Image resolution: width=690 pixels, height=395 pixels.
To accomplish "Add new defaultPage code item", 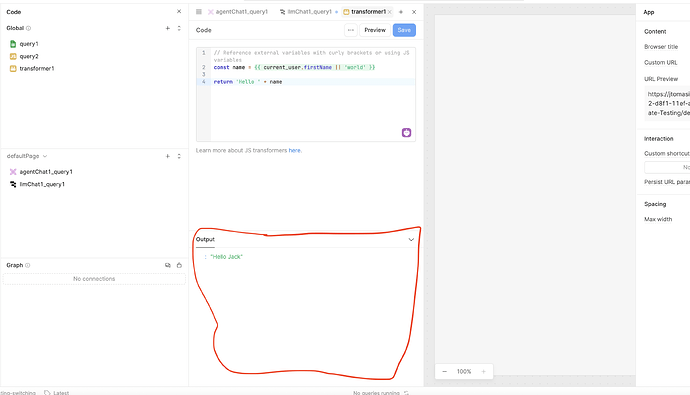I will click(168, 156).
